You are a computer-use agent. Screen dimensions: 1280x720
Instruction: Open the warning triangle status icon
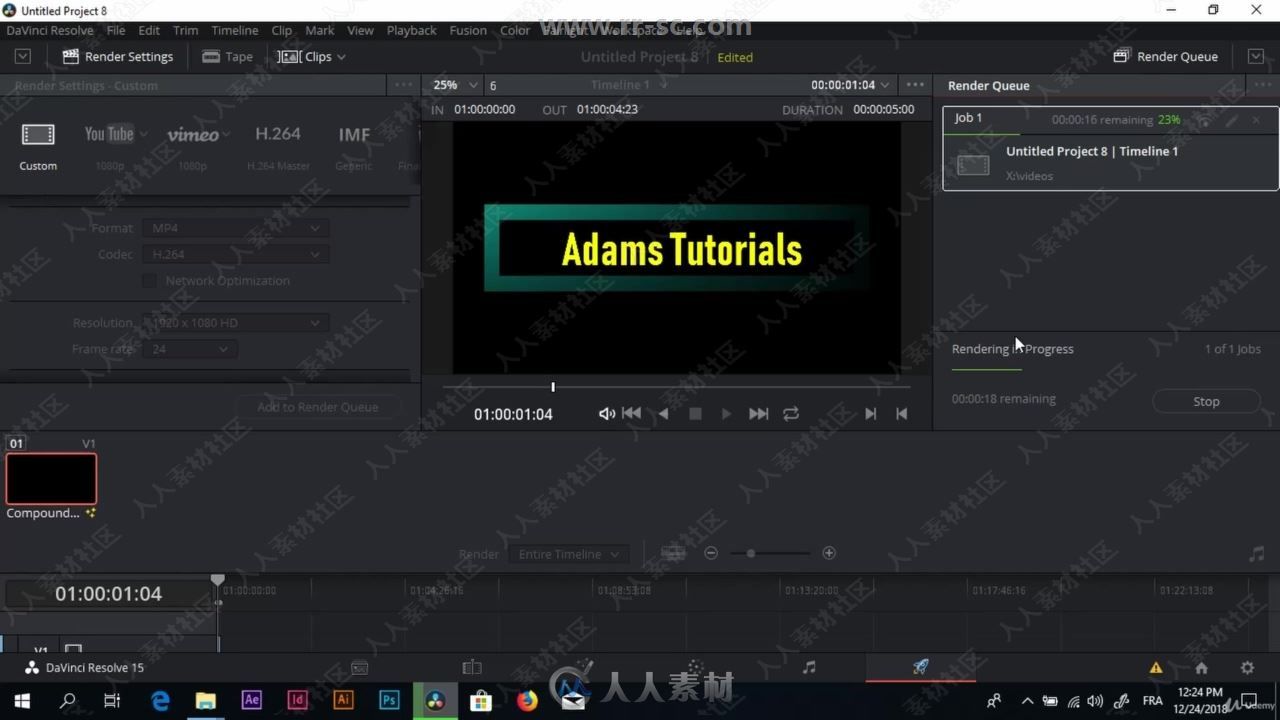pyautogui.click(x=1156, y=668)
